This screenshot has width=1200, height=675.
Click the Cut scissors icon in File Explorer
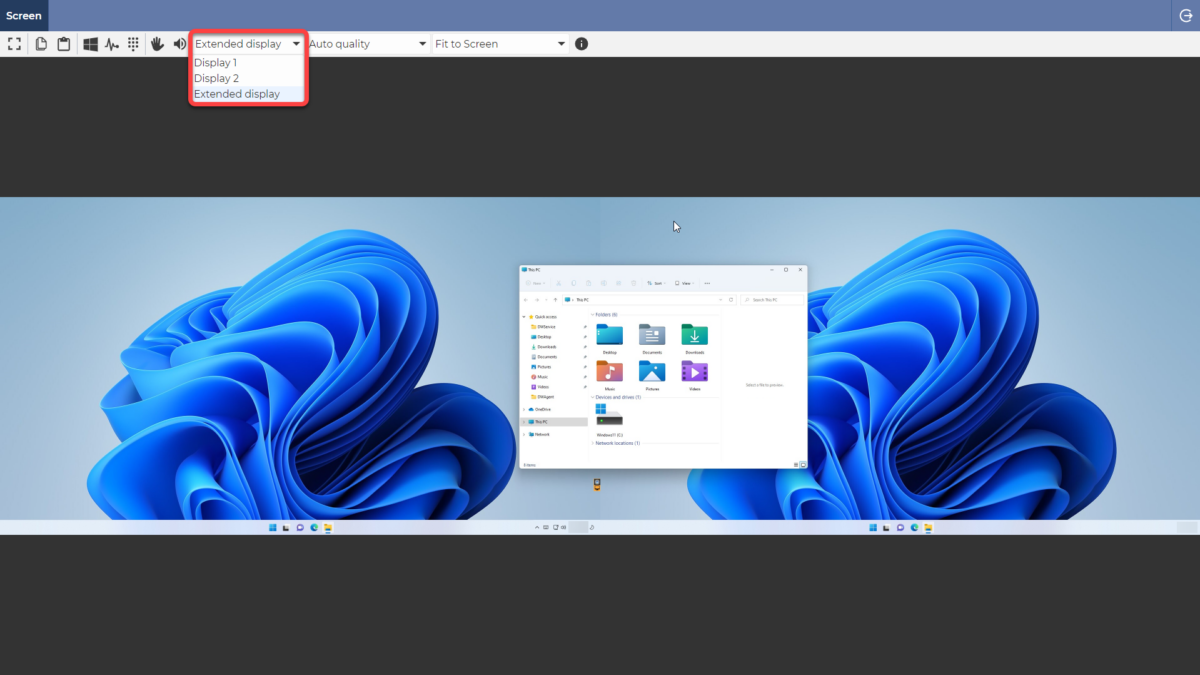(x=559, y=283)
